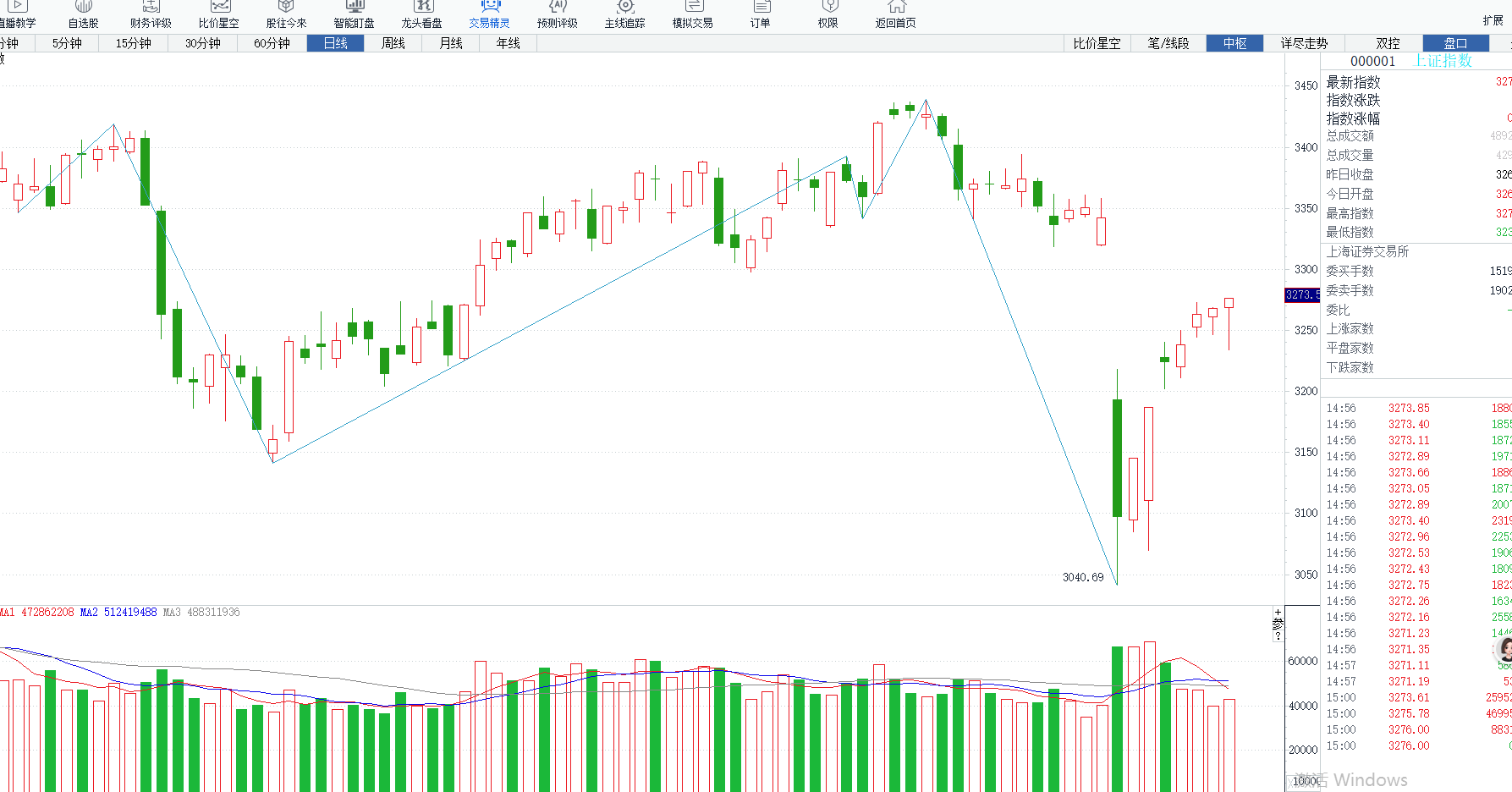Open the 参 indicator parameters button
The image size is (1512, 792).
point(1278,624)
